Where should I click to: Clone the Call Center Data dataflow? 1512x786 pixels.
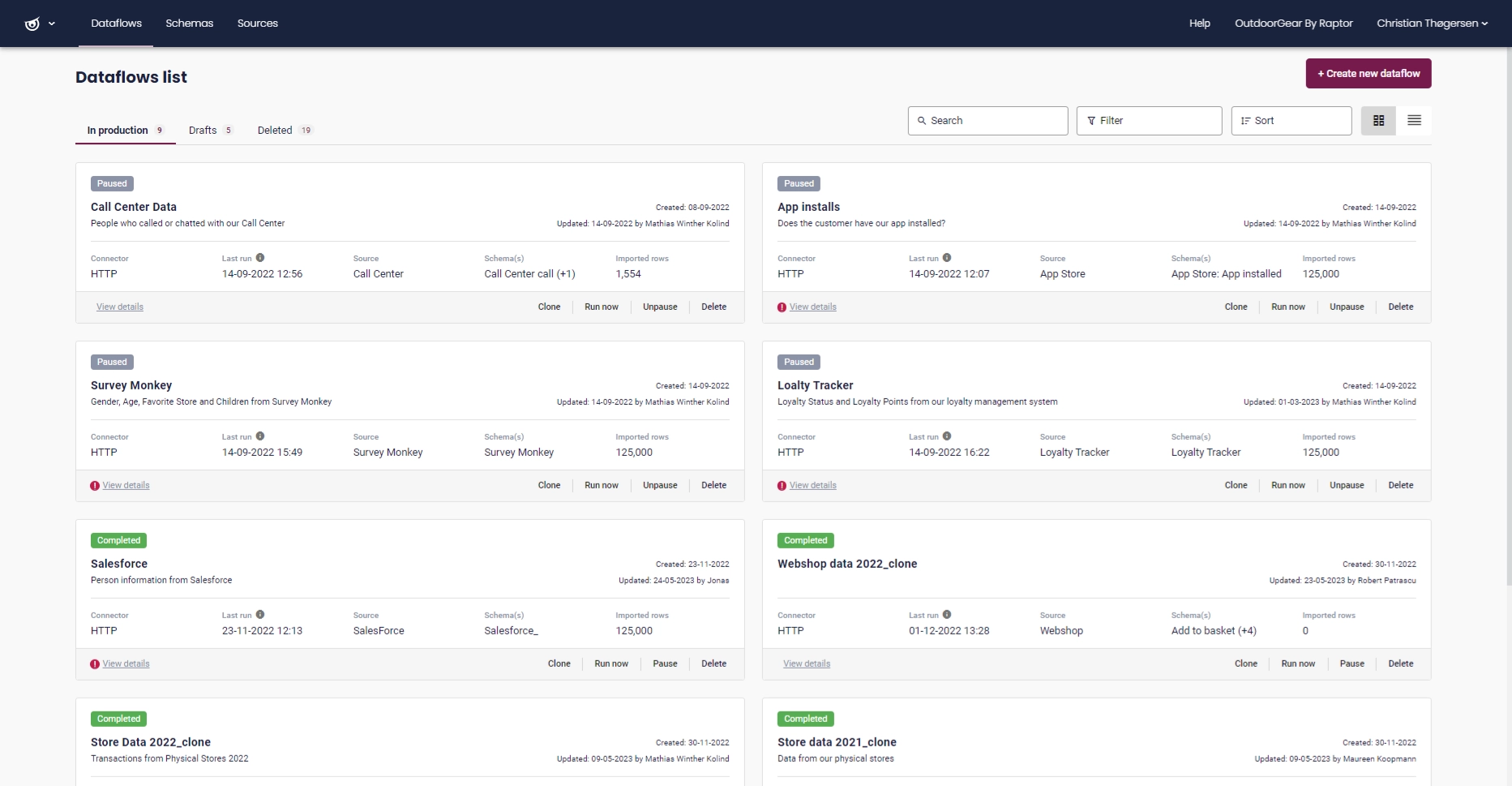click(549, 307)
